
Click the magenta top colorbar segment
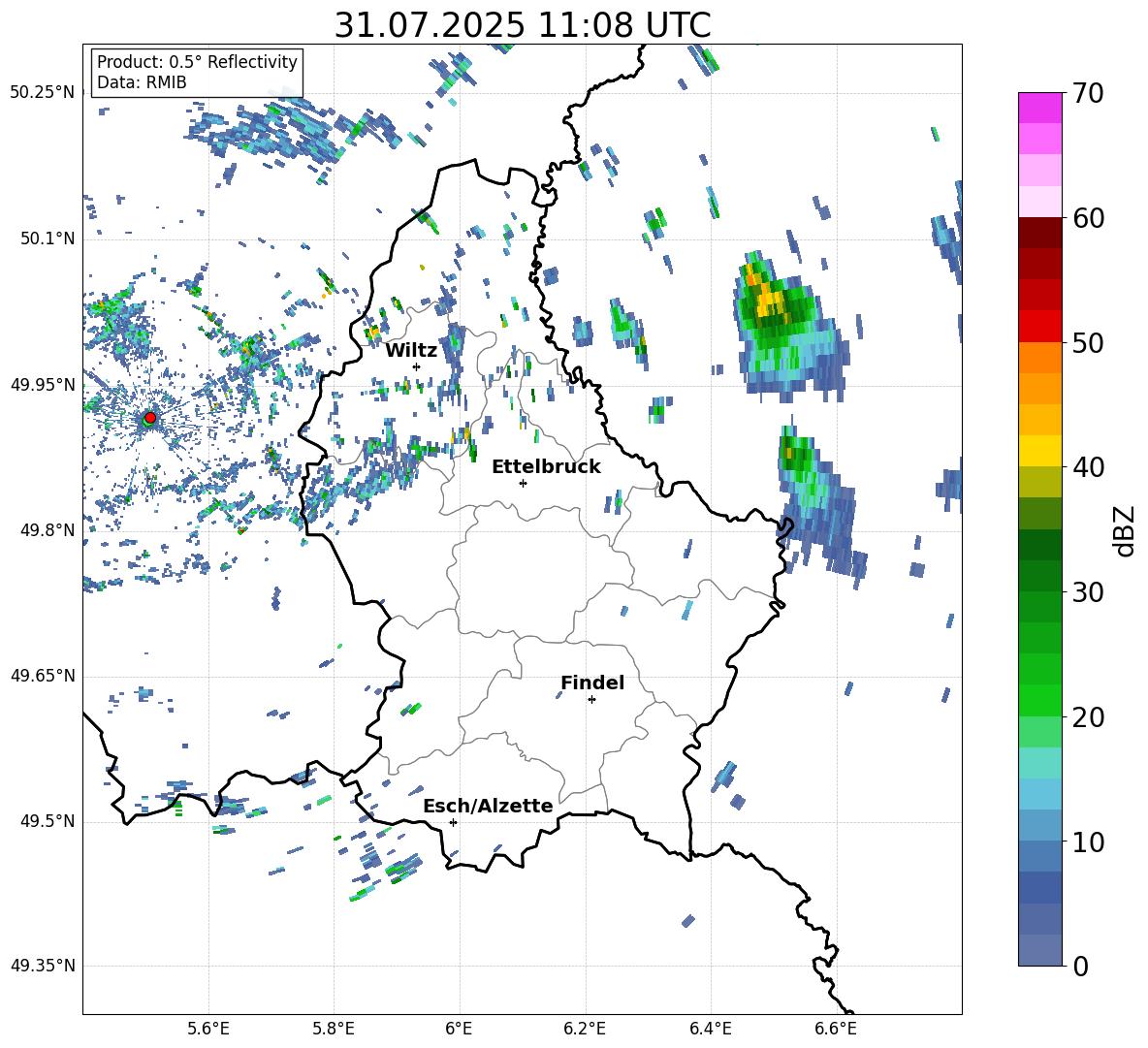pyautogui.click(x=1039, y=108)
